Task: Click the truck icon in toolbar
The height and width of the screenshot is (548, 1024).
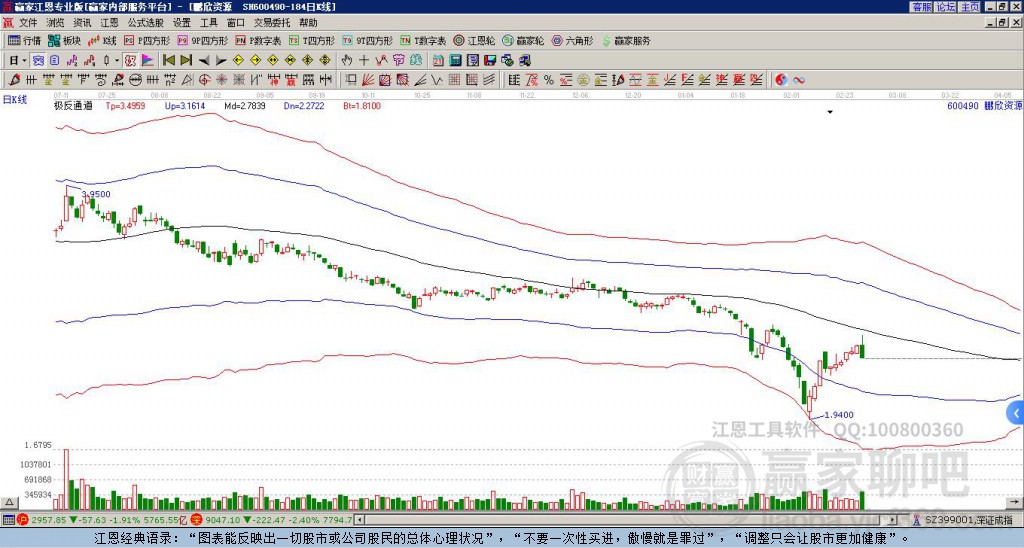Action: pyautogui.click(x=525, y=61)
